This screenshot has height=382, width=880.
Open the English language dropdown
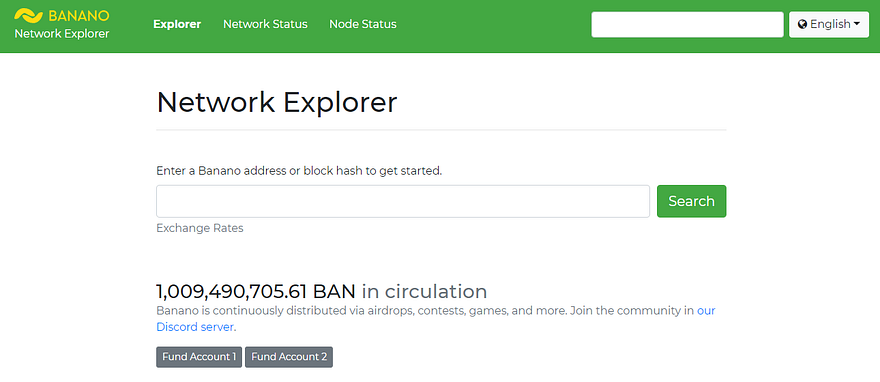click(829, 25)
